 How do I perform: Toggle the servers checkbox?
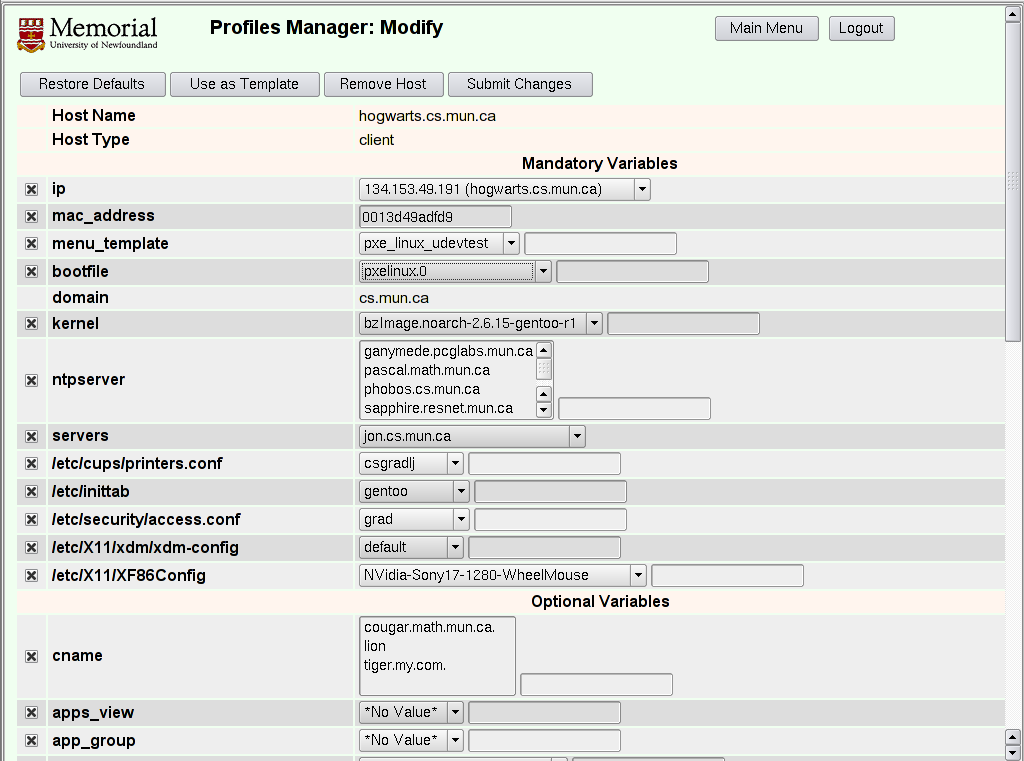pyautogui.click(x=31, y=436)
